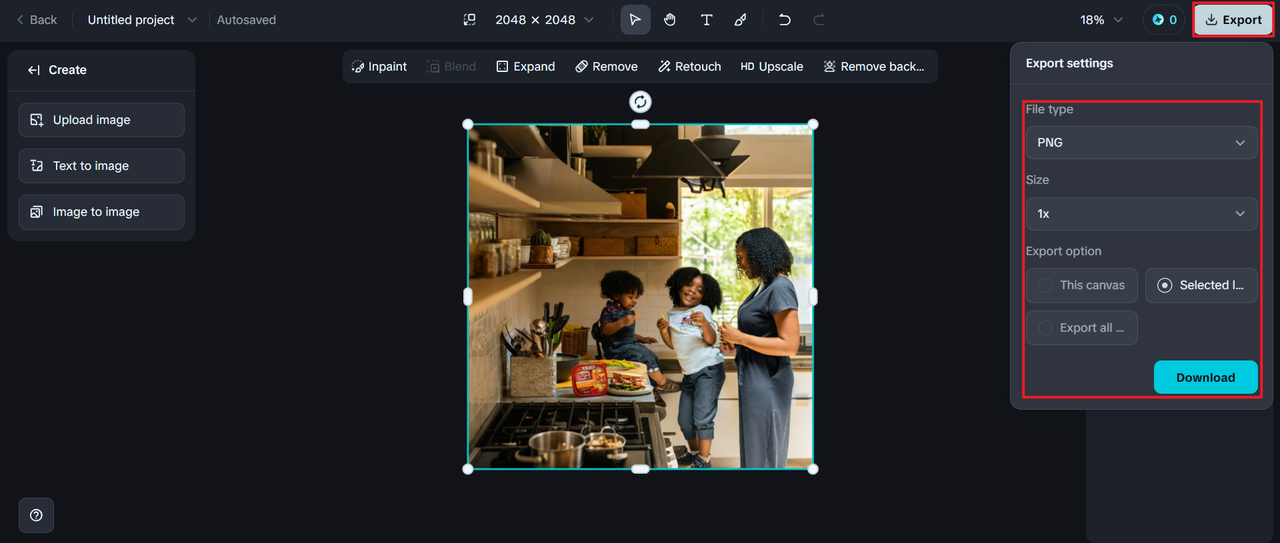The height and width of the screenshot is (543, 1280).
Task: Click the Back arrow button
Action: [x=36, y=20]
